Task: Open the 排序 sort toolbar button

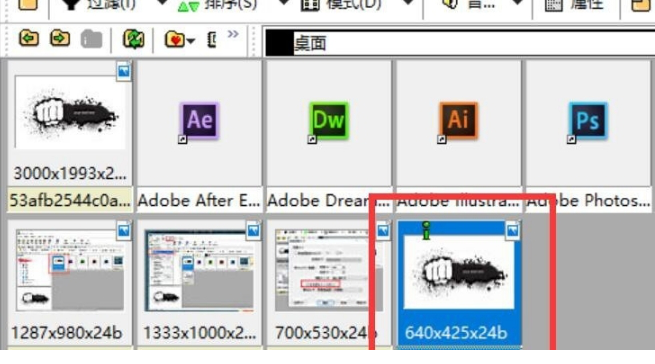Action: click(217, 5)
